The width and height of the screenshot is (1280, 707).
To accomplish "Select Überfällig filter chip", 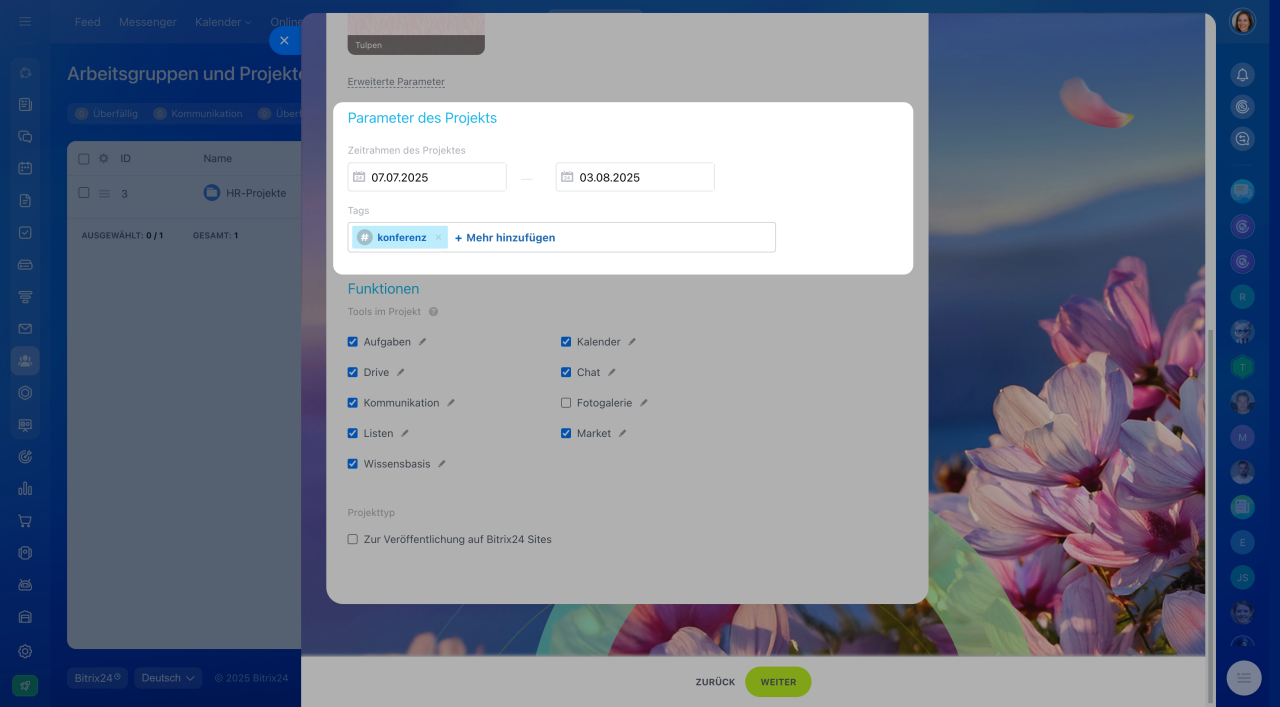I will [x=106, y=114].
